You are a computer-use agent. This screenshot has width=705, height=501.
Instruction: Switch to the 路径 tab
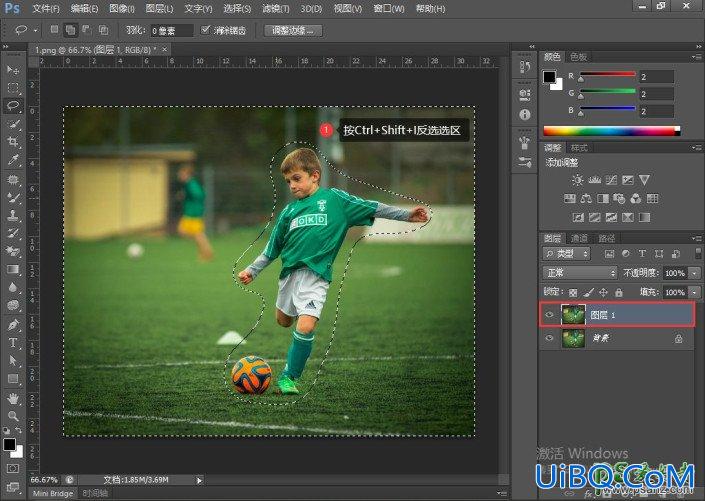tap(606, 238)
